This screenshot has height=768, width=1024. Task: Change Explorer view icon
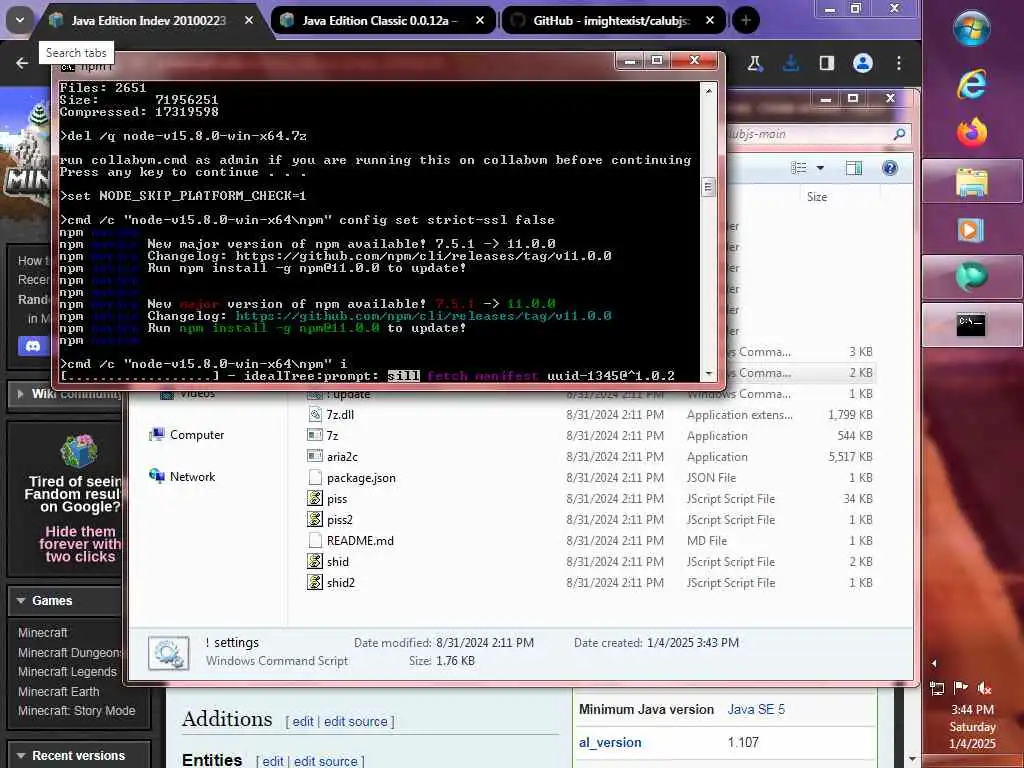[x=799, y=168]
